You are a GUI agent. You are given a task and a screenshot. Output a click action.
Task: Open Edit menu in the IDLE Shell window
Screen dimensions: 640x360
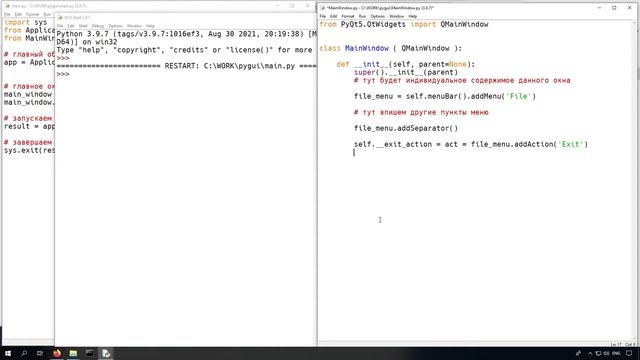point(71,26)
